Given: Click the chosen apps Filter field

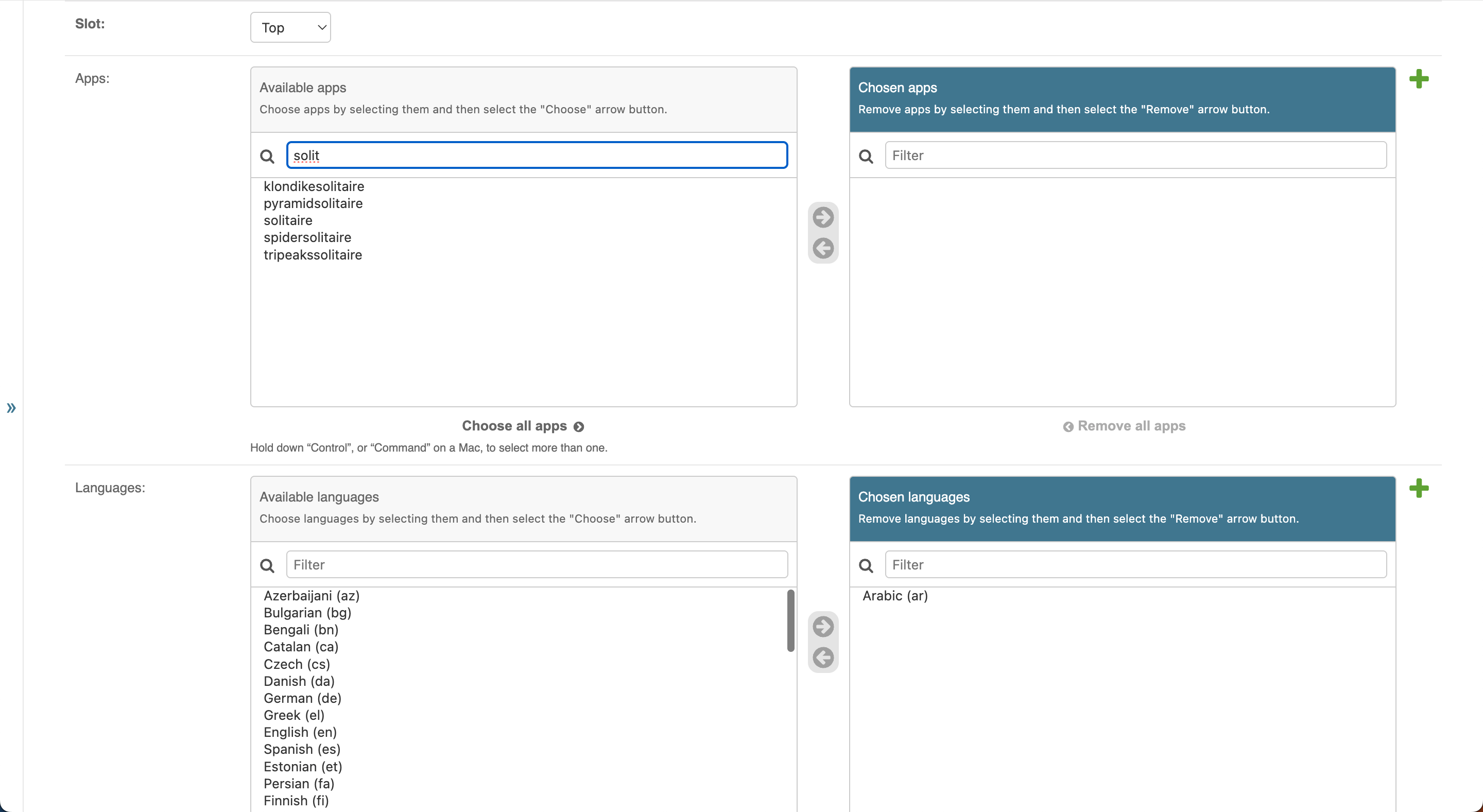Looking at the screenshot, I should click(1135, 156).
